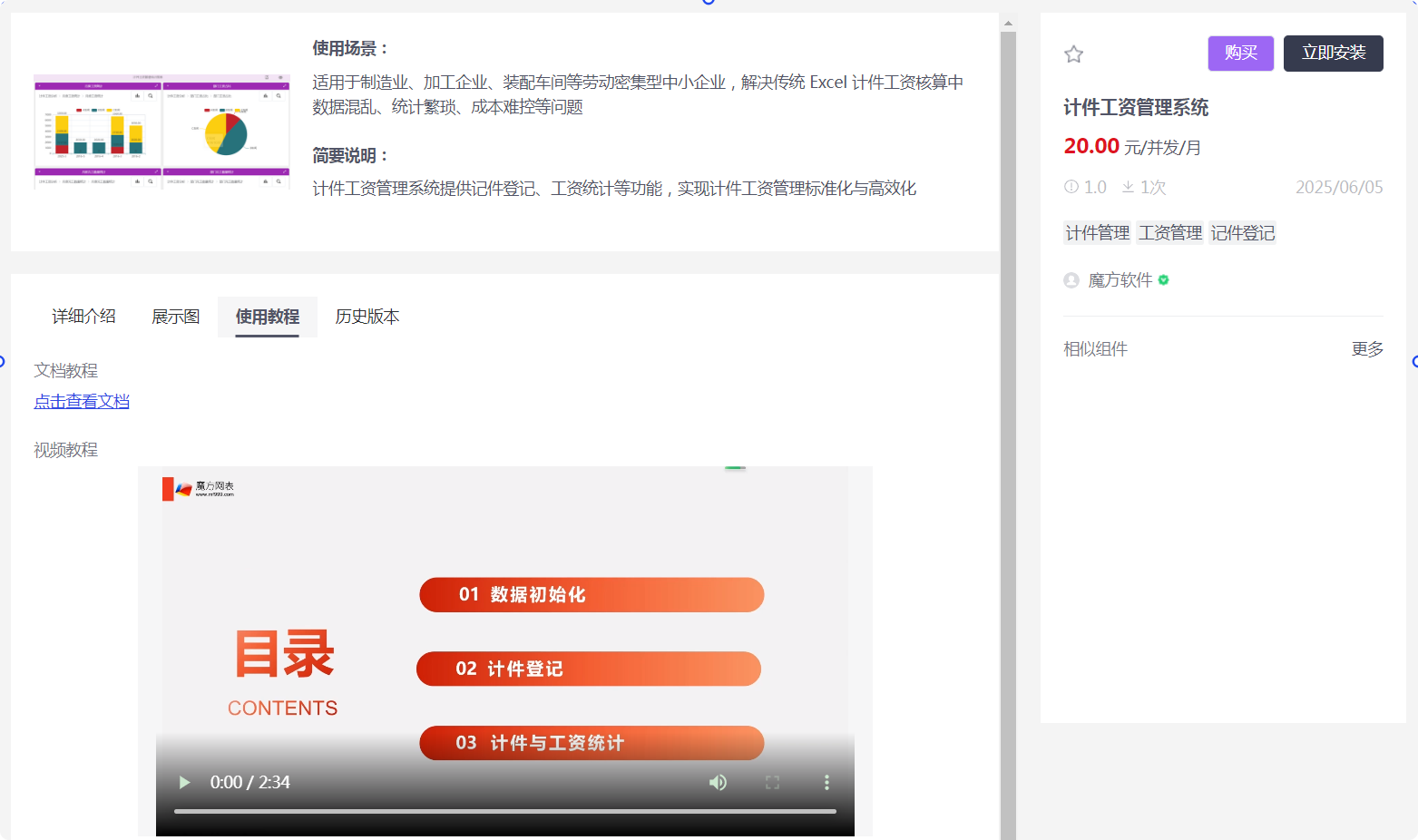Click the 魔方软件 avatar icon
1418x840 pixels.
1071,280
